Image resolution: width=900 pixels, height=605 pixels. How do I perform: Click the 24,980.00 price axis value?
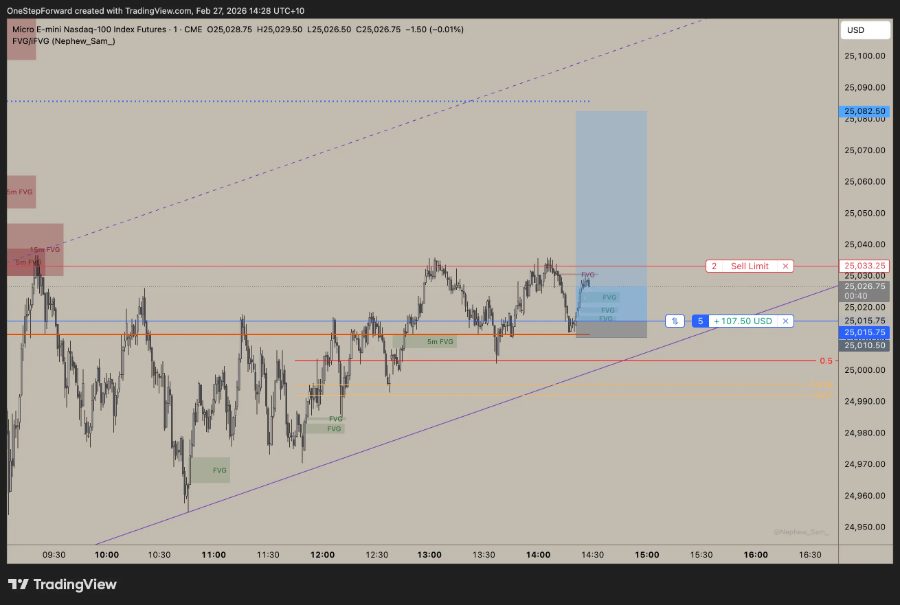tap(865, 433)
